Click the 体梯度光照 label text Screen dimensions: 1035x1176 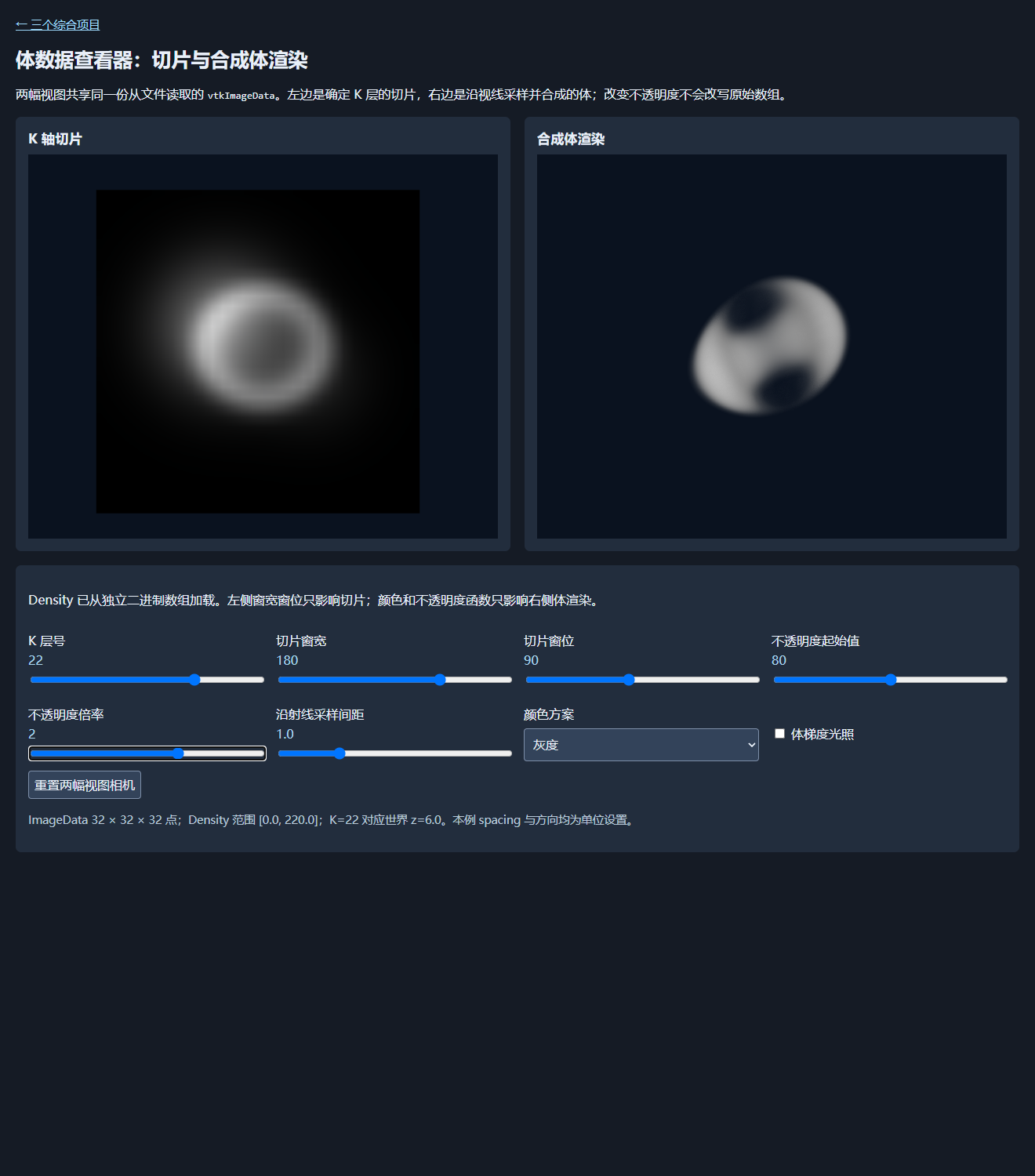(823, 735)
